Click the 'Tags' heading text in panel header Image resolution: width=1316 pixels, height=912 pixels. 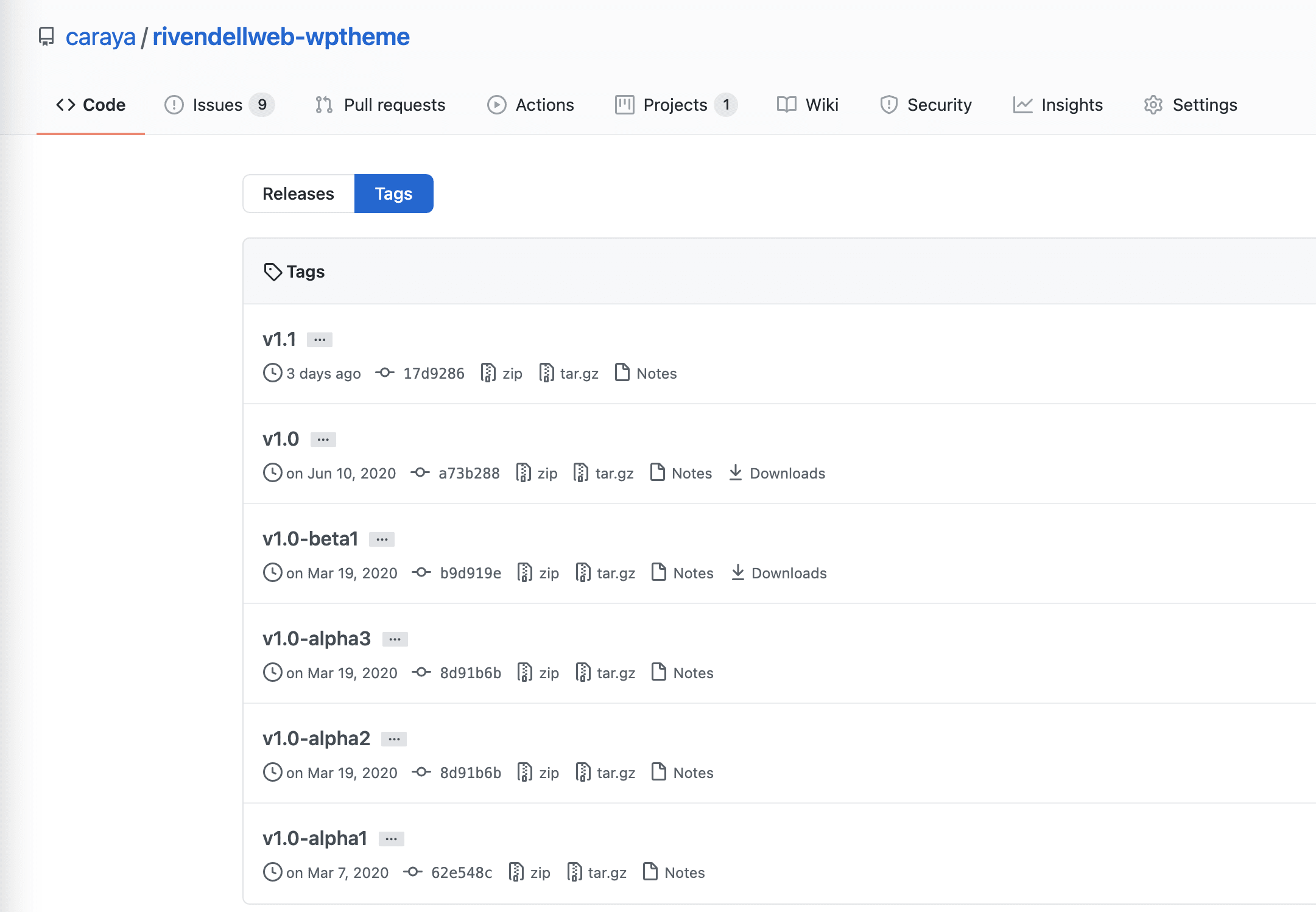pyautogui.click(x=306, y=272)
